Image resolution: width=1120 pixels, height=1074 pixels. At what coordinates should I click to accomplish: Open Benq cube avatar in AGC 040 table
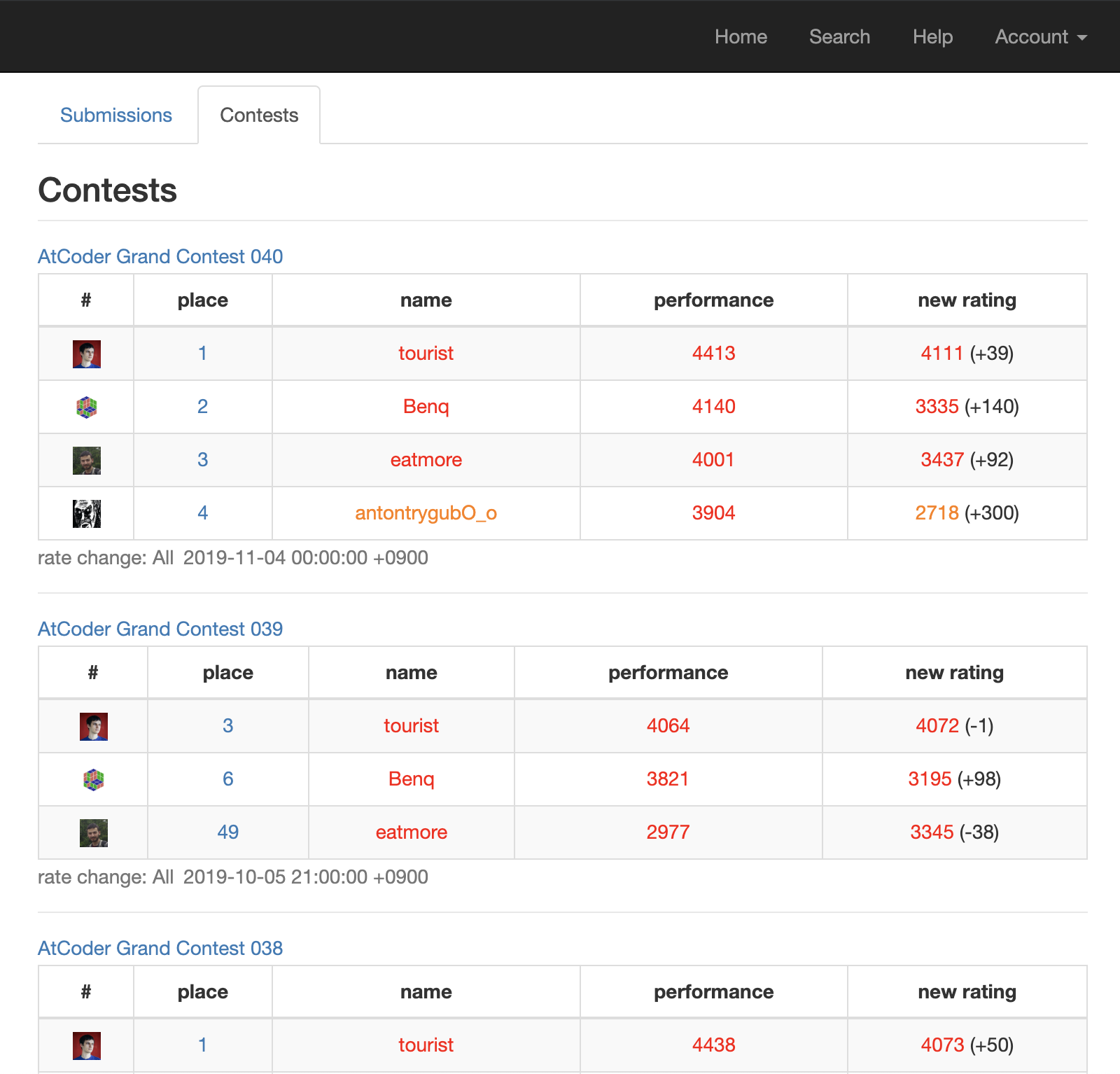point(87,407)
